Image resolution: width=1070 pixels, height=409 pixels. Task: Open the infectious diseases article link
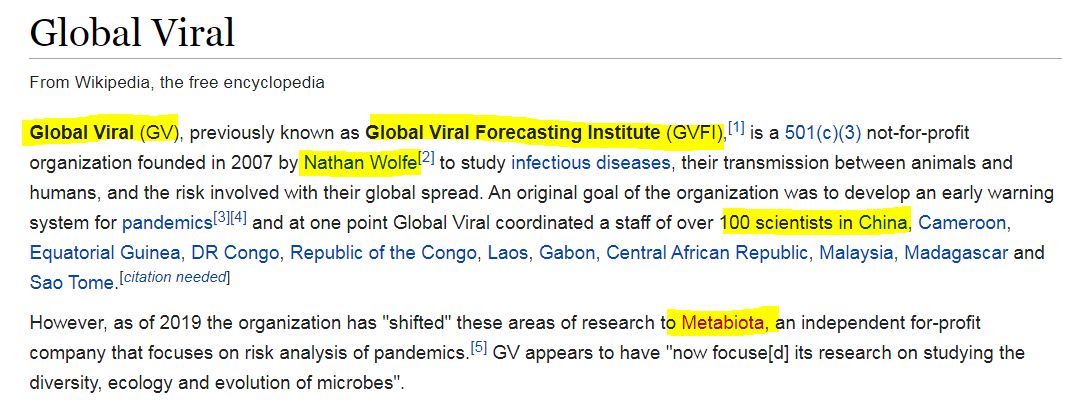[x=590, y=162]
